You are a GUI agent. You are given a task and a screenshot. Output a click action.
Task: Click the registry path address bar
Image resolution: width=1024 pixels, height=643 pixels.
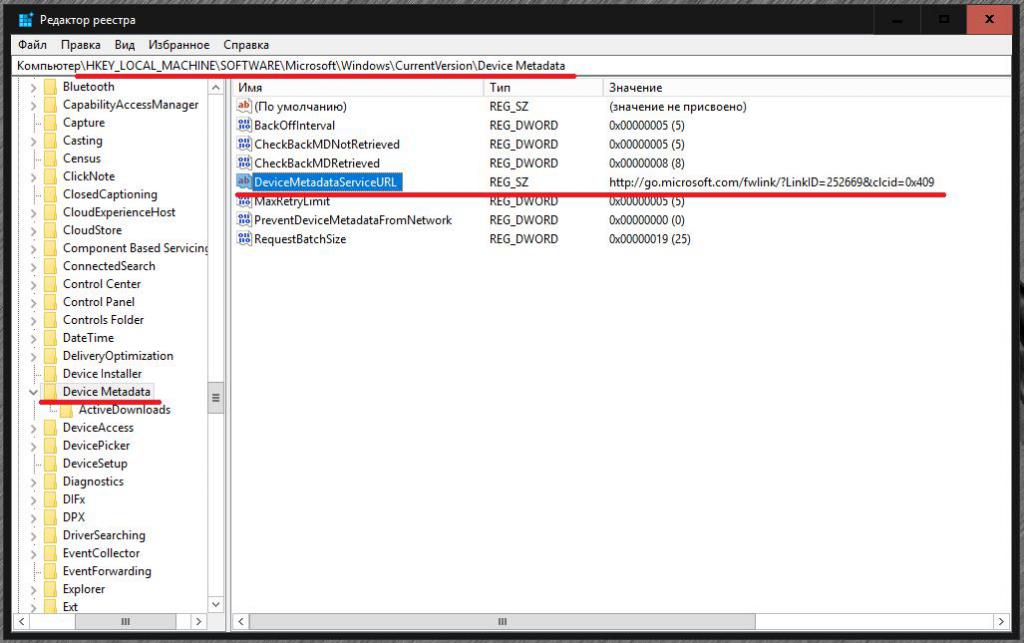tap(512, 66)
